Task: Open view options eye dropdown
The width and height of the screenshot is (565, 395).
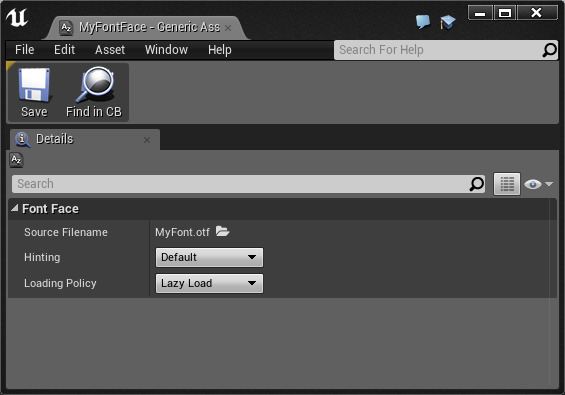Action: click(538, 184)
